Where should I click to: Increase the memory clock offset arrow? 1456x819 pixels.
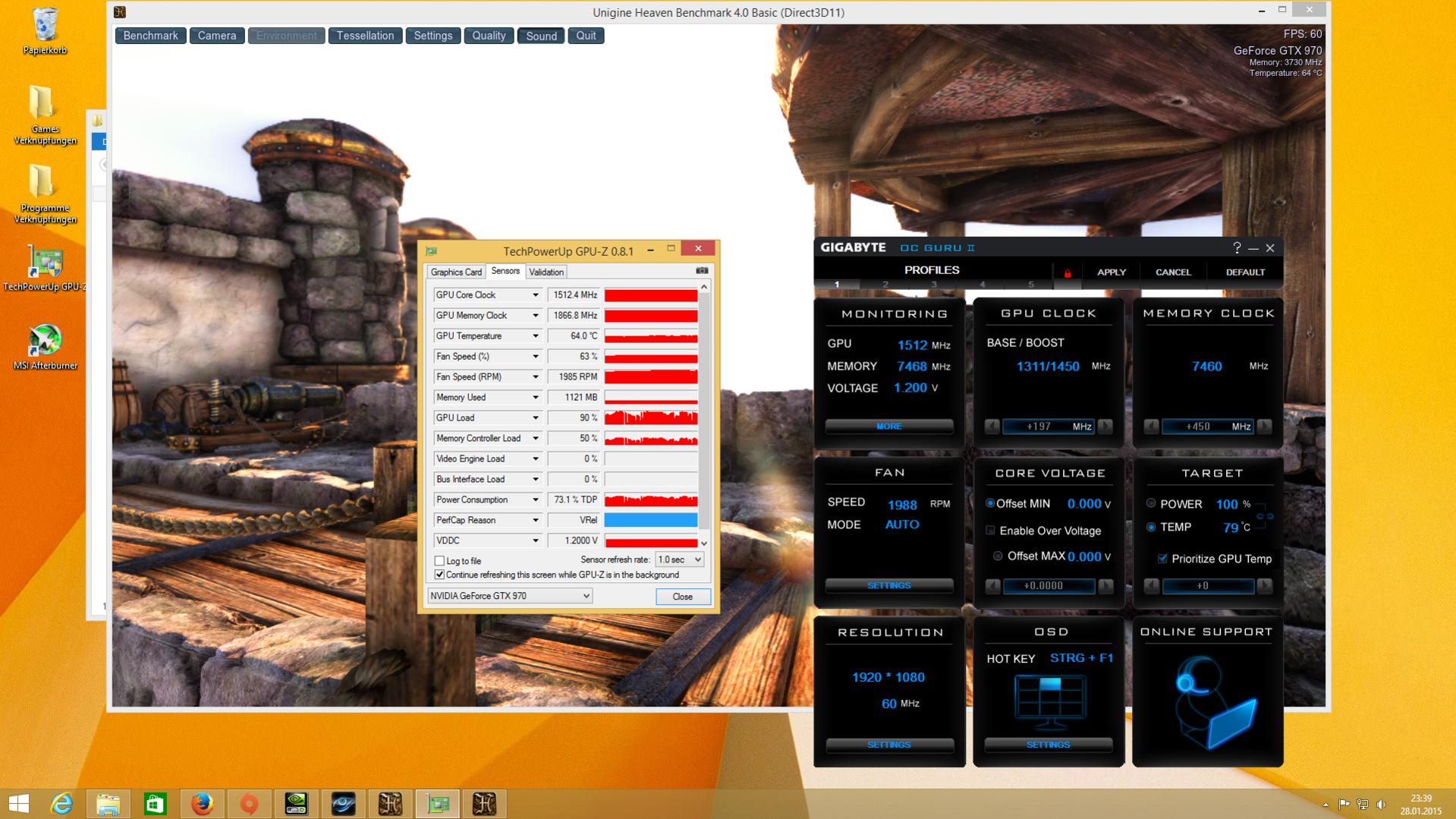pos(1265,427)
